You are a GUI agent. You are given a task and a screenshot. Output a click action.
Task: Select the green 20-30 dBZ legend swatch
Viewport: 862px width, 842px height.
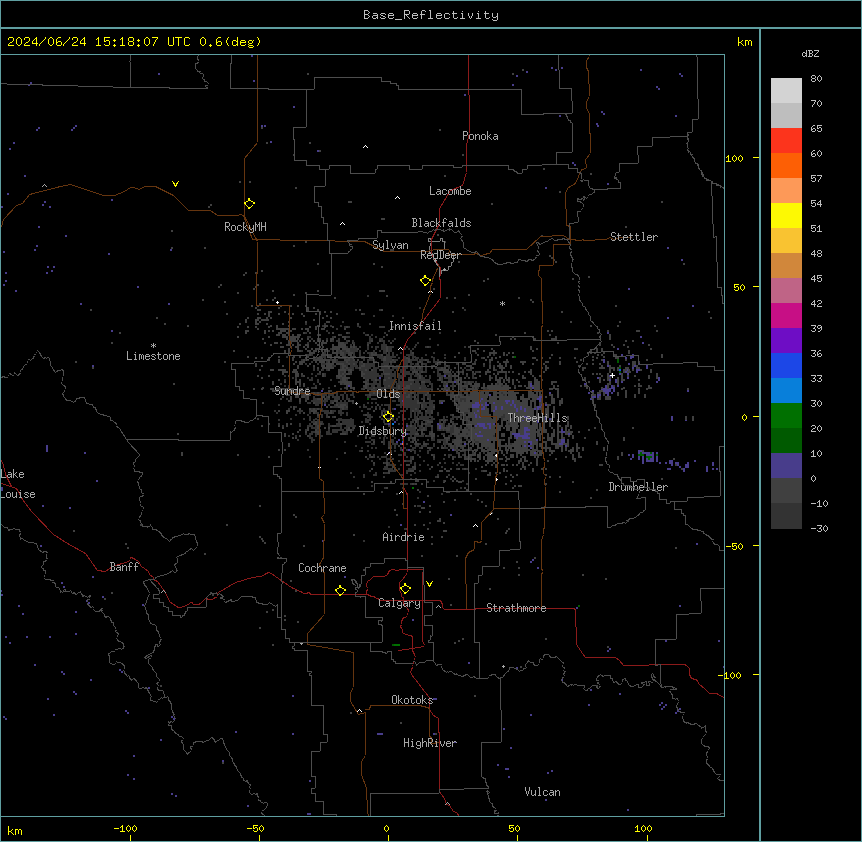pos(786,416)
